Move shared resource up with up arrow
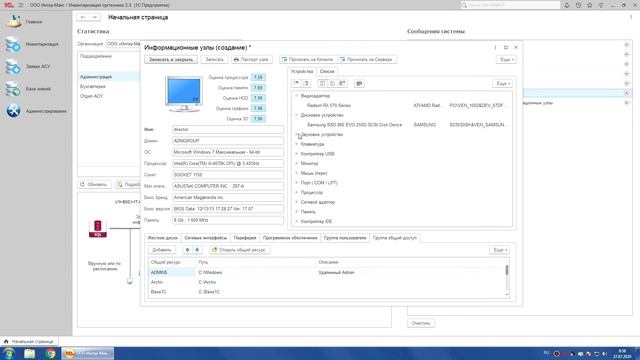The height and width of the screenshot is (360, 640). tap(187, 250)
